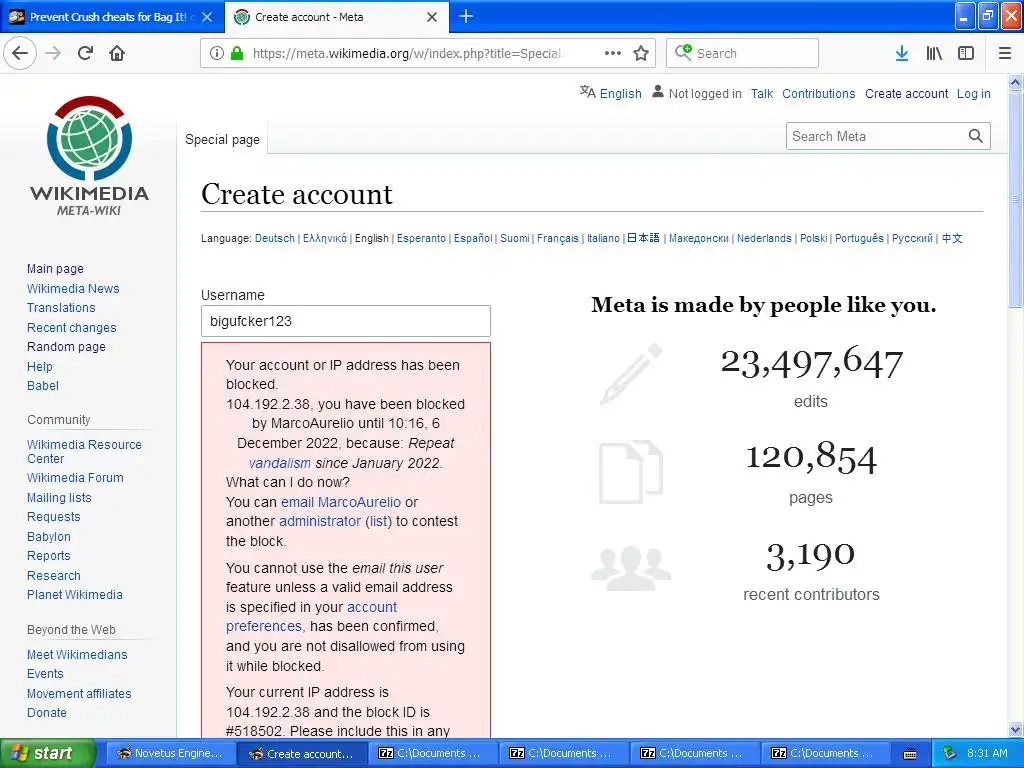The width and height of the screenshot is (1024, 768).
Task: Select Create account taskbar window
Action: [302, 753]
